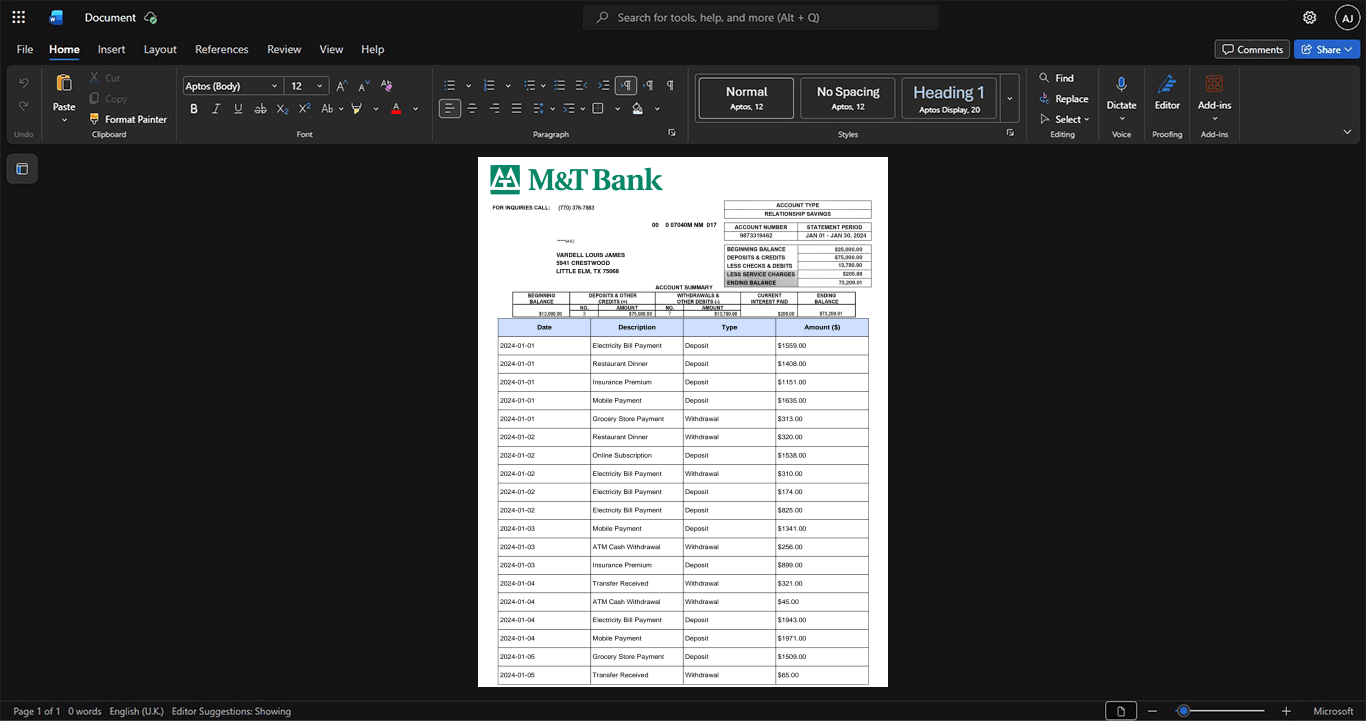Open the app launcher waffle icon
Image resolution: width=1366 pixels, height=721 pixels.
(x=18, y=17)
